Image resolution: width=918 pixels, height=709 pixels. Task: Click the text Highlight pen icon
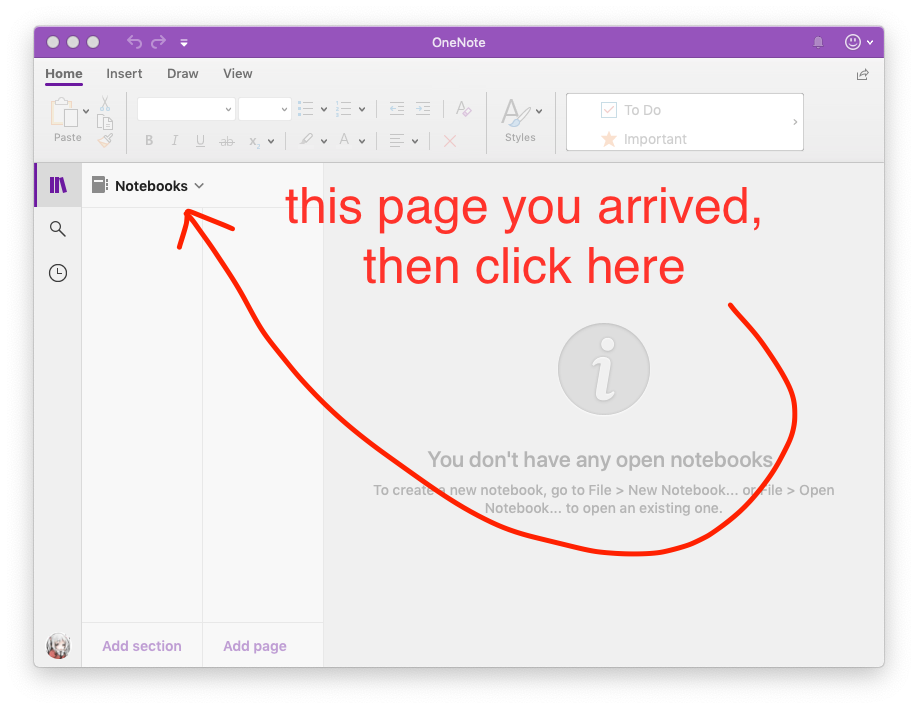point(306,139)
